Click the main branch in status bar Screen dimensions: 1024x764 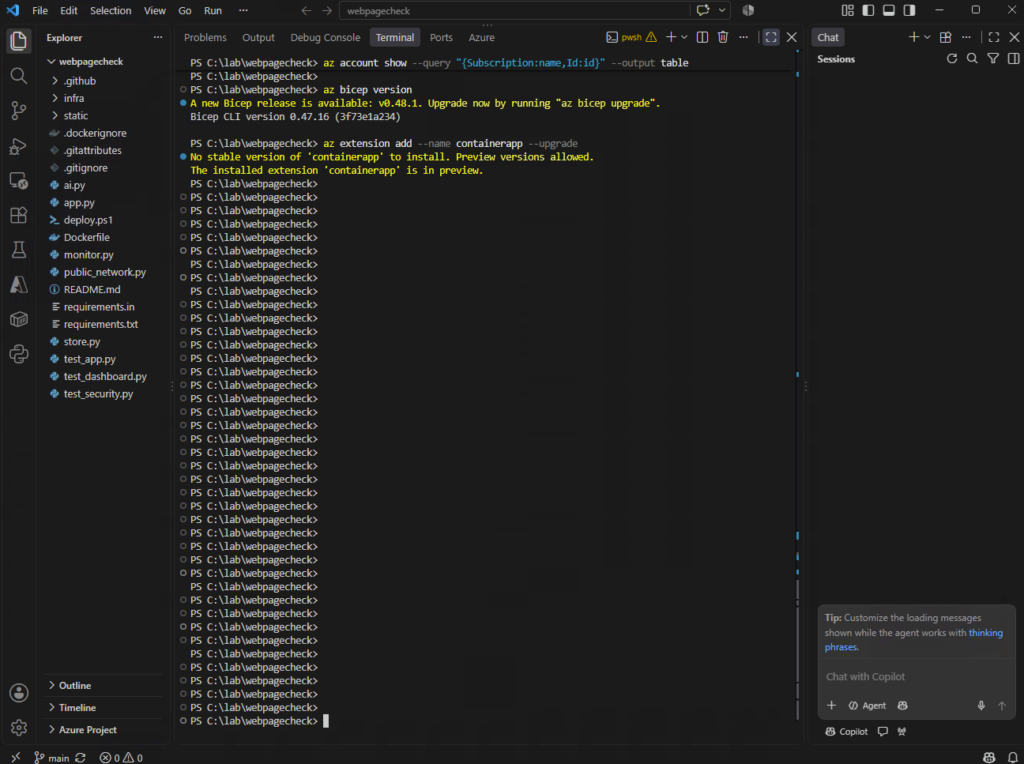pyautogui.click(x=52, y=757)
